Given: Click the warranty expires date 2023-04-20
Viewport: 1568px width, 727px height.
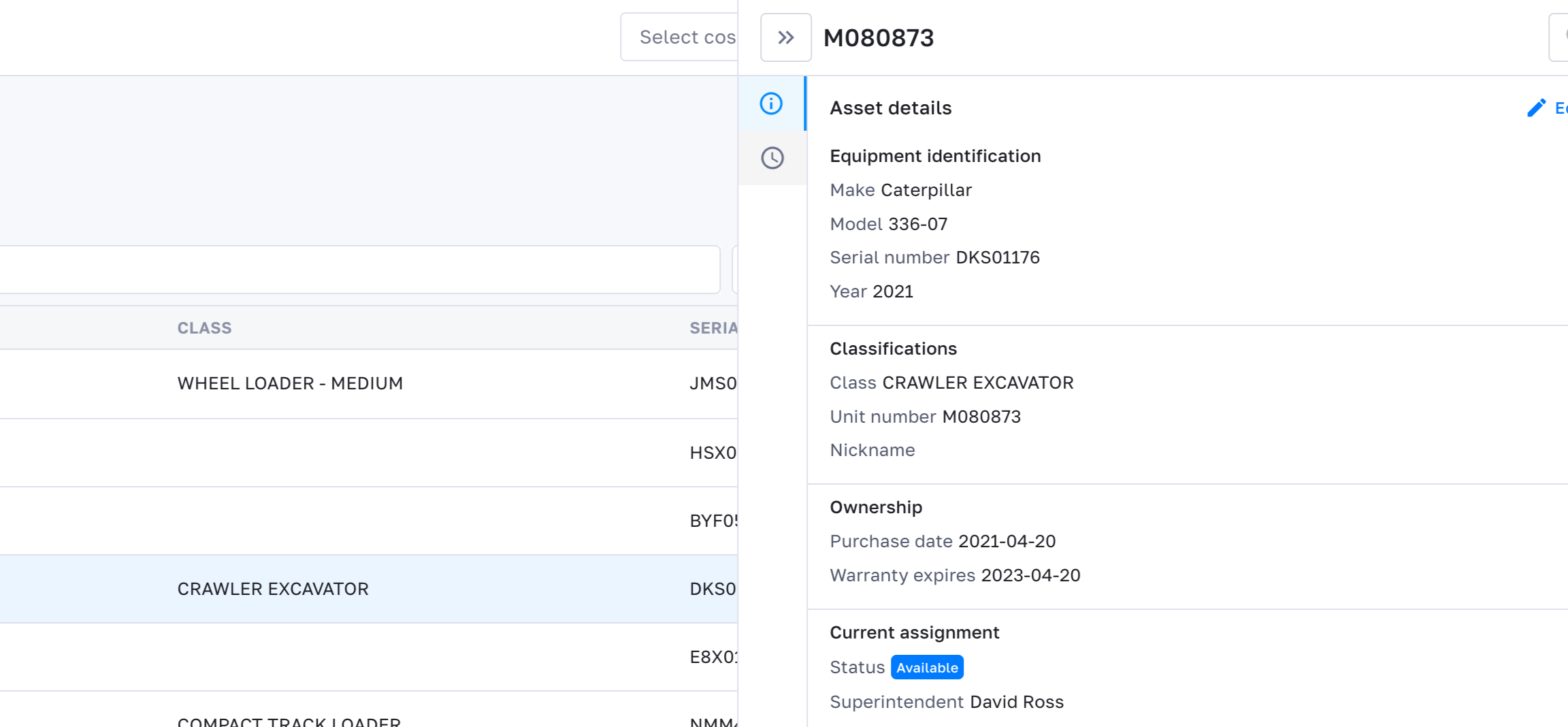Looking at the screenshot, I should [1030, 575].
